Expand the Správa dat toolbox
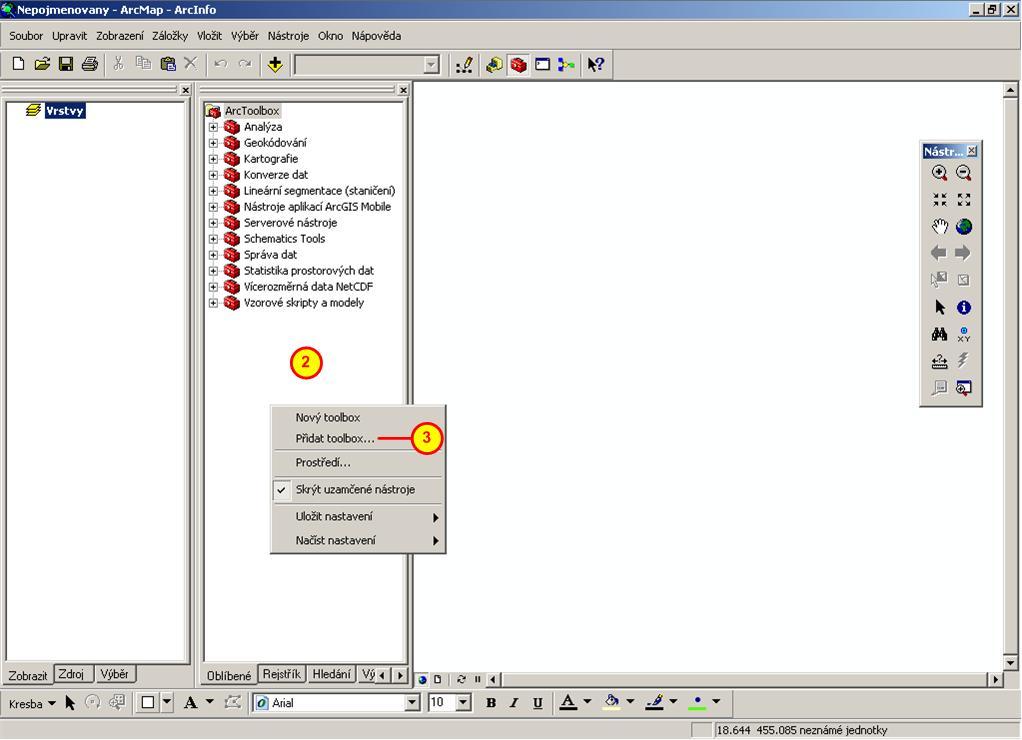Image resolution: width=1022 pixels, height=740 pixels. coord(213,255)
